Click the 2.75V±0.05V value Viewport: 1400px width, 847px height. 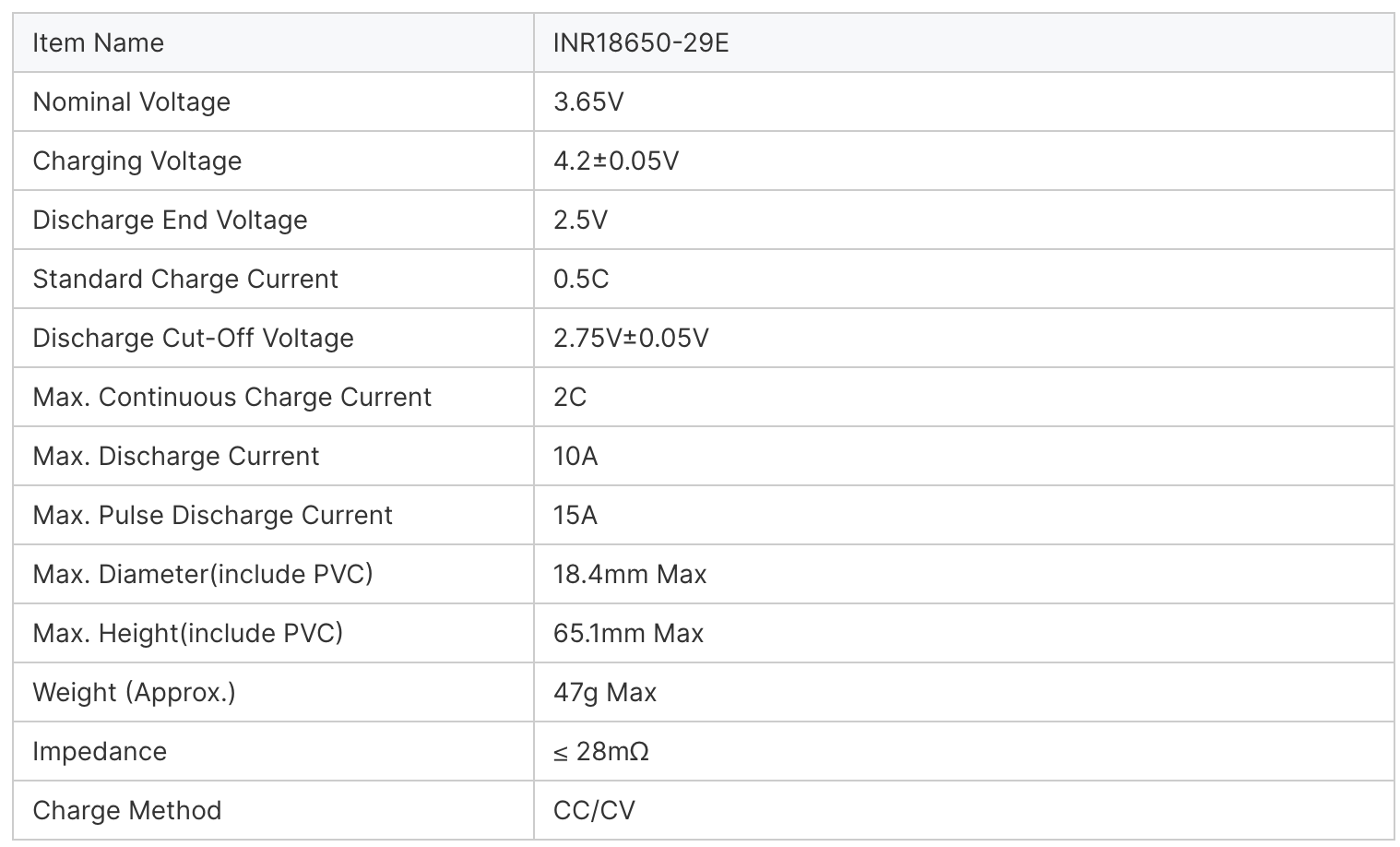(x=631, y=338)
